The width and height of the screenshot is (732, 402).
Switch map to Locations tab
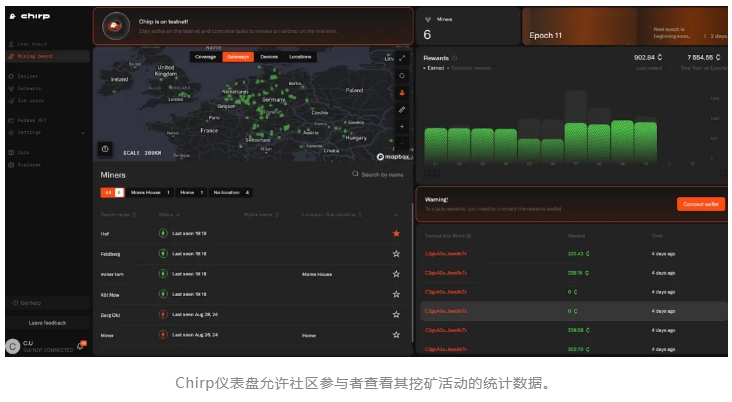(300, 57)
